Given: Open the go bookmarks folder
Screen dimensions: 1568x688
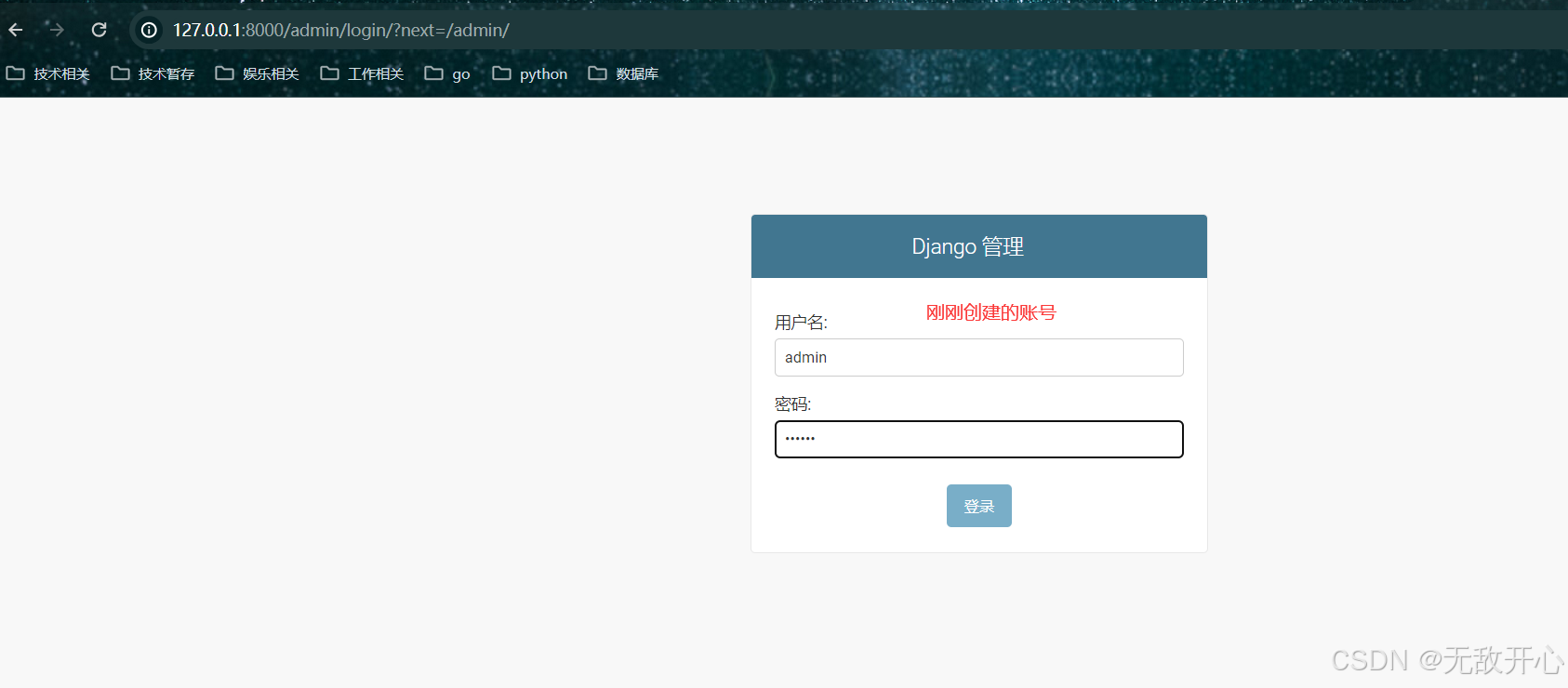Looking at the screenshot, I should [x=447, y=73].
